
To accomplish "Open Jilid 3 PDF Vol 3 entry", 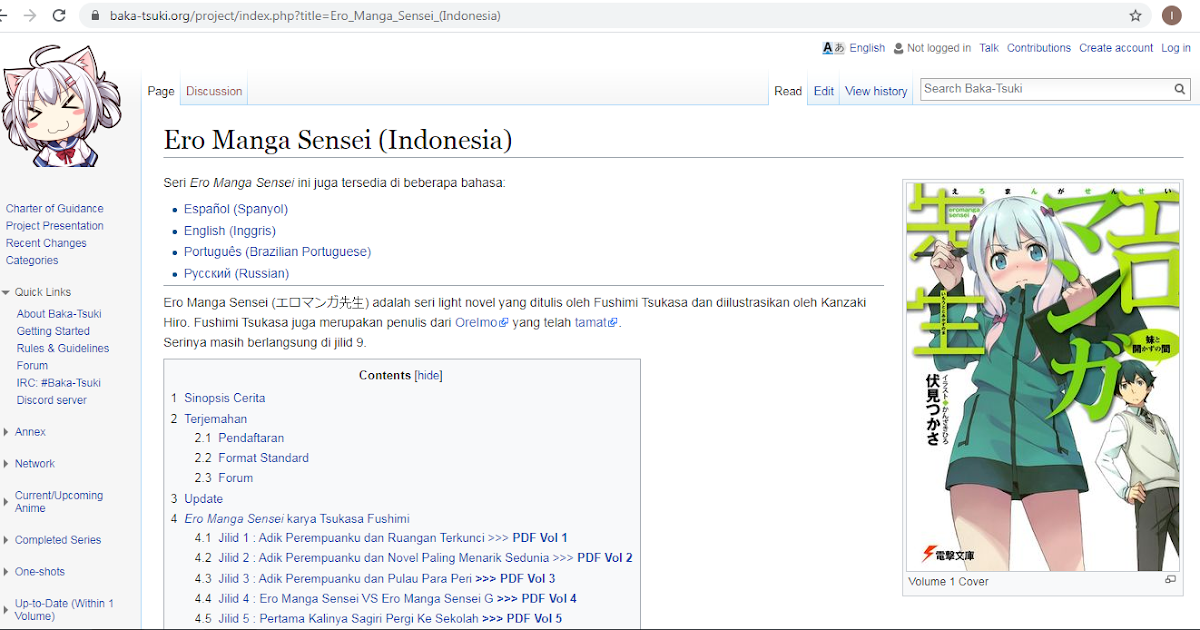I will pyautogui.click(x=375, y=579).
